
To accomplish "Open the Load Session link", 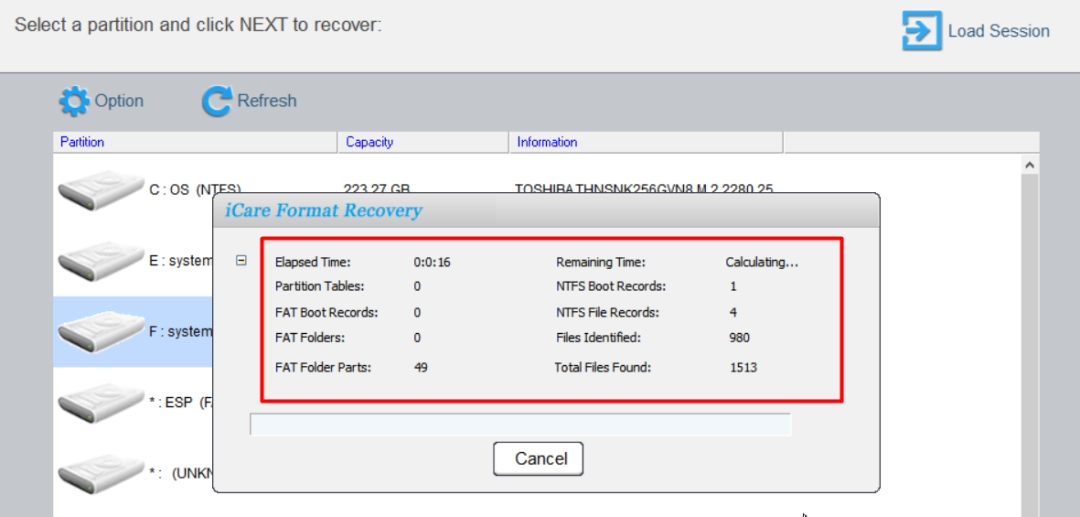I will pyautogui.click(x=998, y=31).
